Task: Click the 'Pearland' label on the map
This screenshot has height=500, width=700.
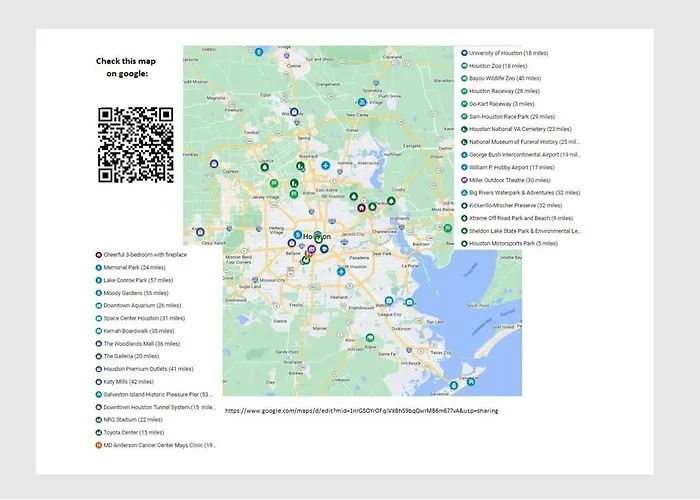Action: (339, 297)
